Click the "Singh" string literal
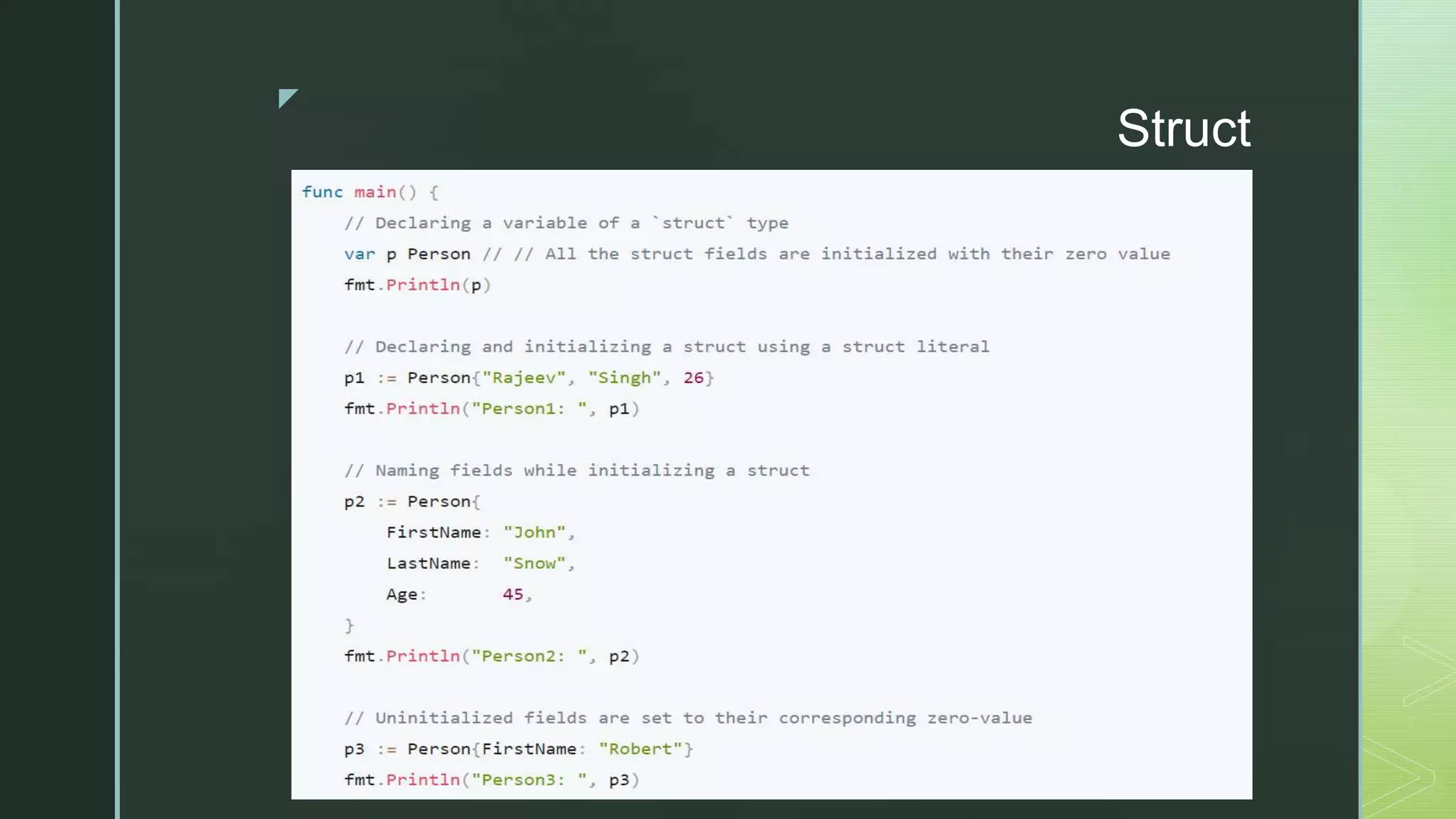The height and width of the screenshot is (819, 1456). click(x=624, y=378)
